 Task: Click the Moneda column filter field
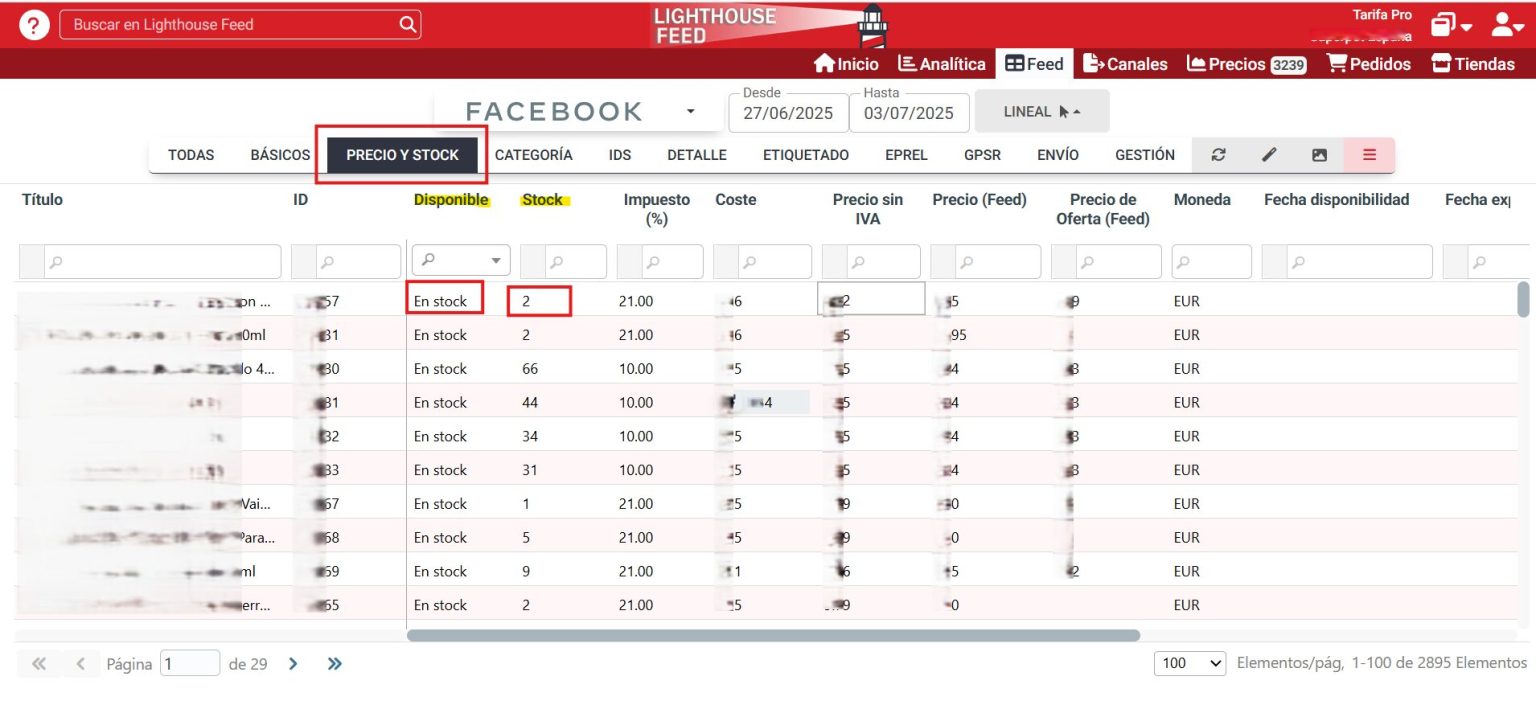(1211, 262)
